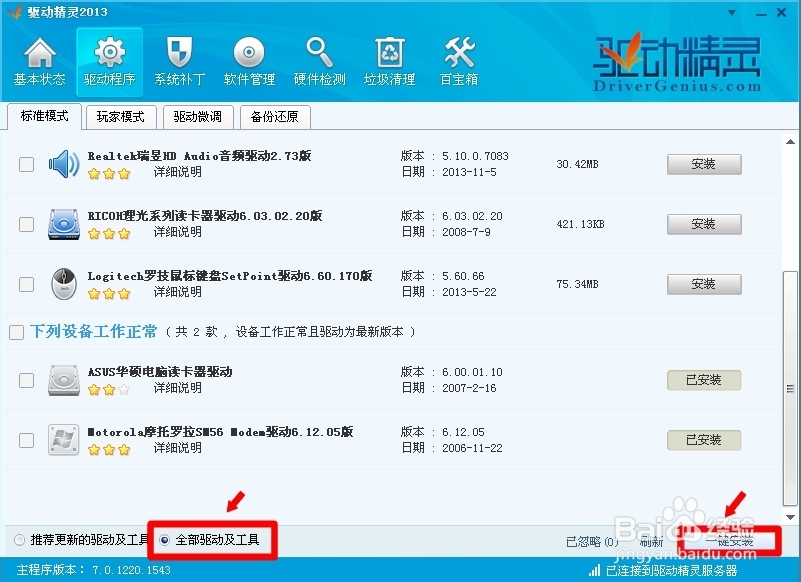The height and width of the screenshot is (582, 801).
Task: Click the ASUS华硕电脑读卡器驱动 title
Action: [x=160, y=371]
